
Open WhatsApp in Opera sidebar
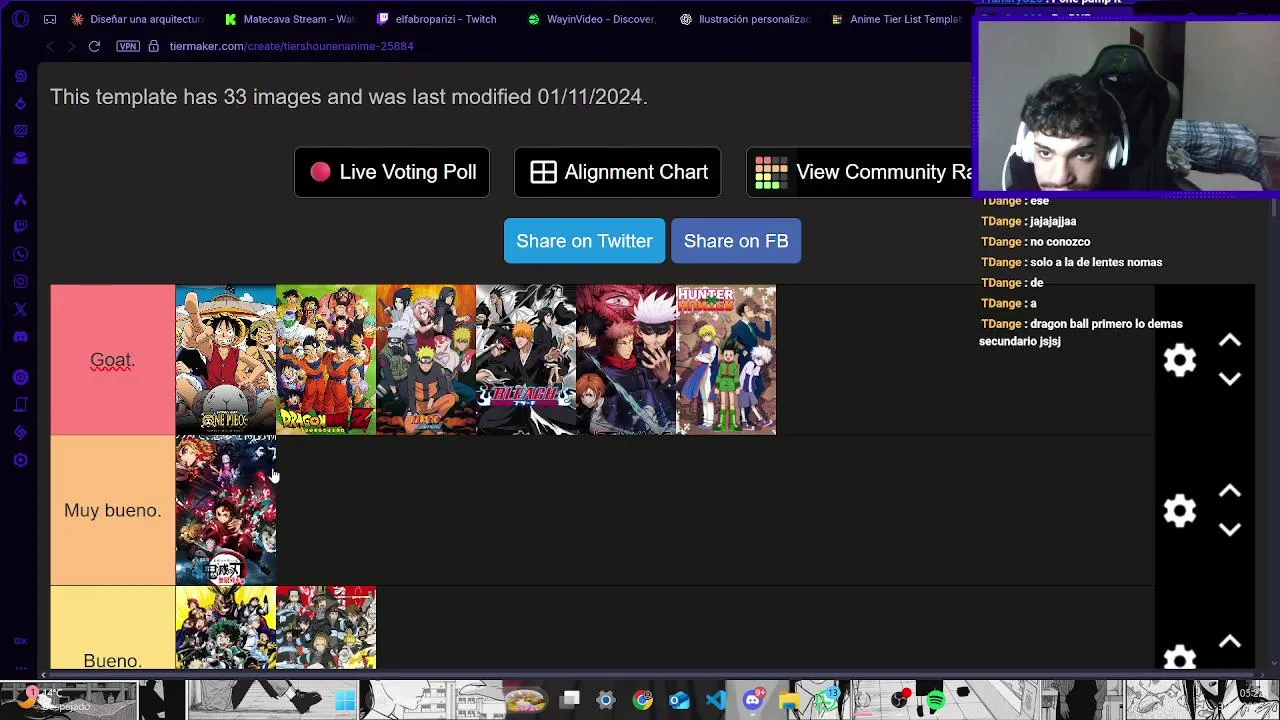[x=20, y=254]
